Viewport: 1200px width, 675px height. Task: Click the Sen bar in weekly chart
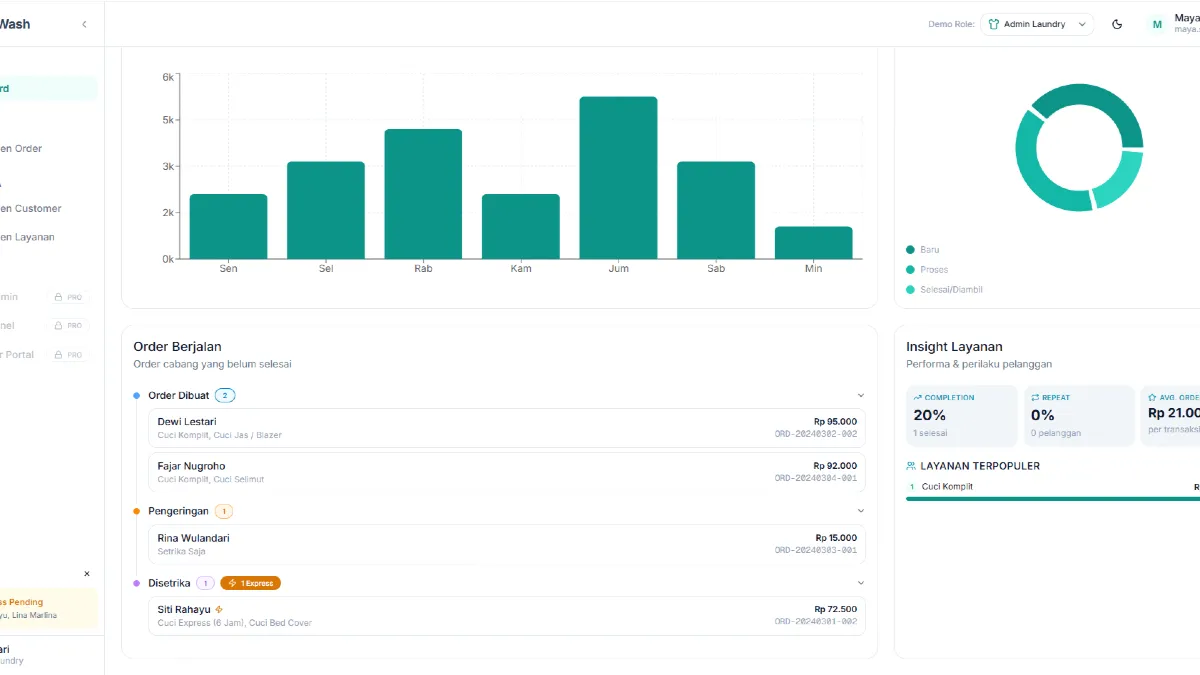point(228,227)
